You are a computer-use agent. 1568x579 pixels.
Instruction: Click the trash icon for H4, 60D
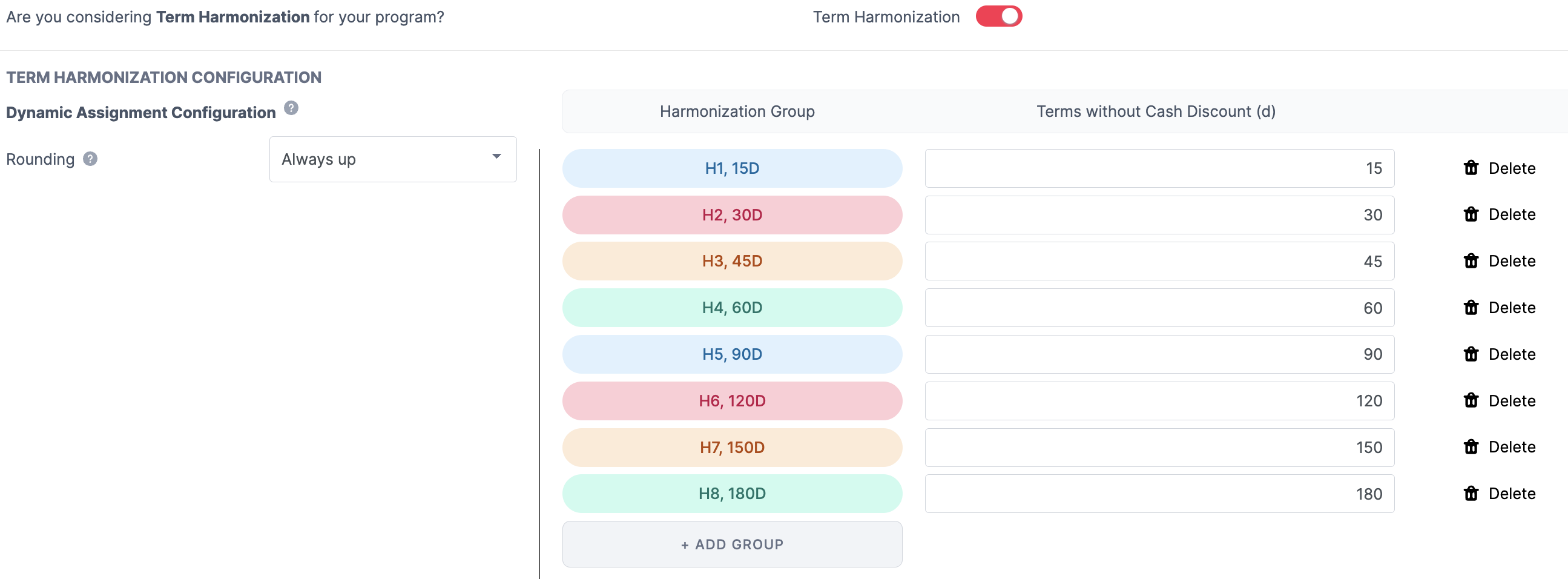[1471, 308]
